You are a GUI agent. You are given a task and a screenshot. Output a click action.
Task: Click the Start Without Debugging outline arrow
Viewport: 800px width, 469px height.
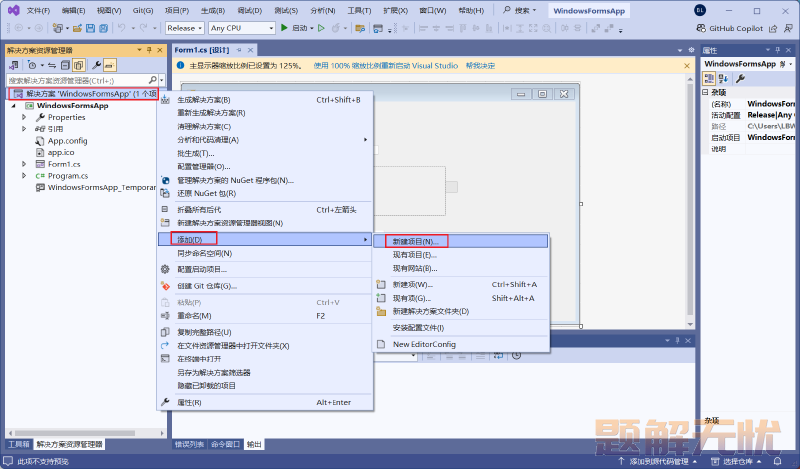click(x=321, y=28)
